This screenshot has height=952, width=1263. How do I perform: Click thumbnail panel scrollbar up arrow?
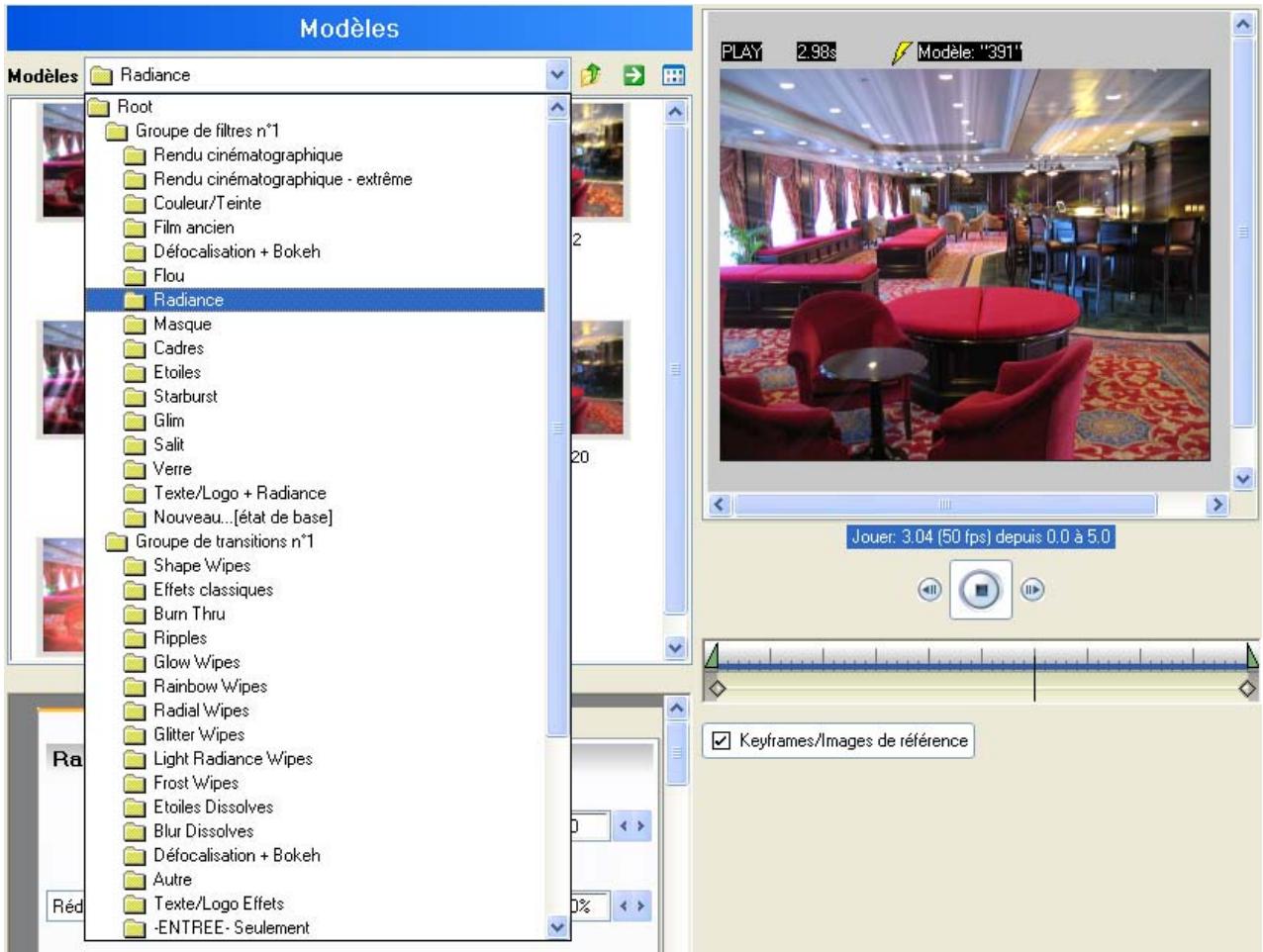(x=676, y=112)
